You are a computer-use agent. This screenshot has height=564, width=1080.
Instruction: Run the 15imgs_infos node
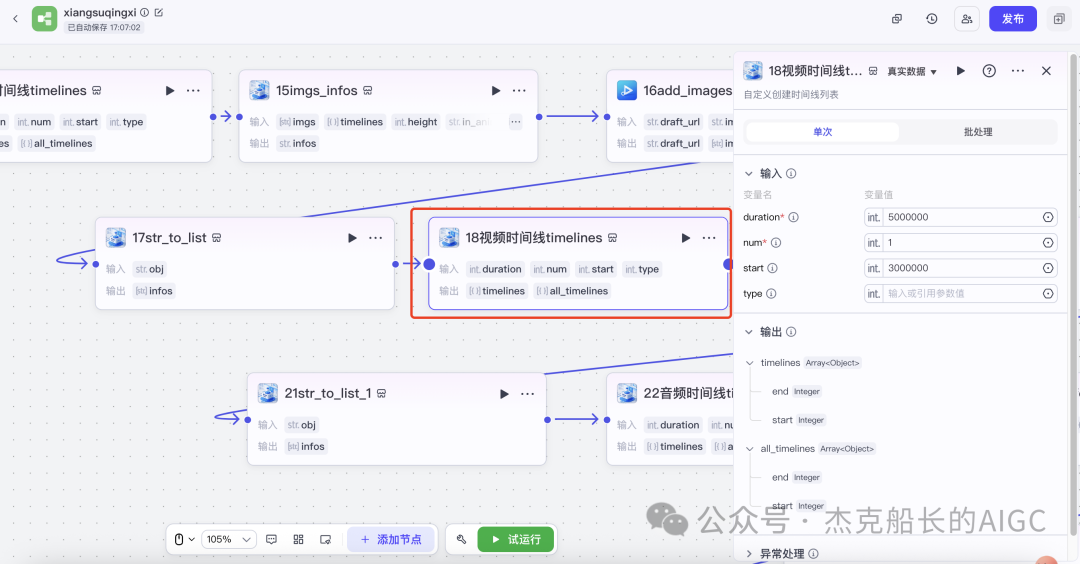click(x=496, y=90)
